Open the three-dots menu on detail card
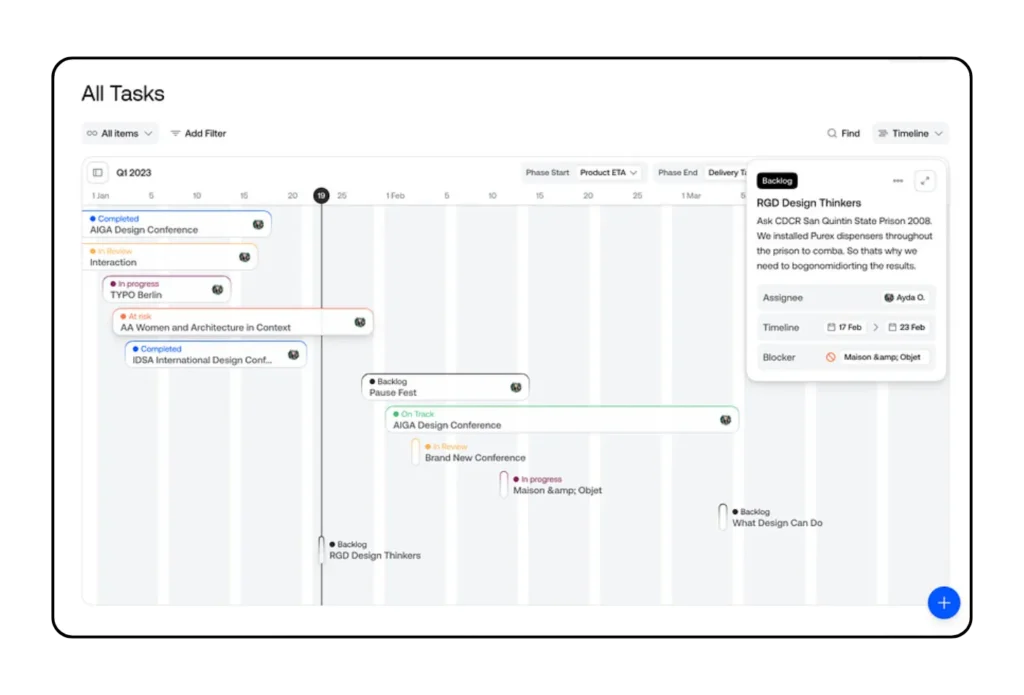This screenshot has height=695, width=1024. click(x=897, y=181)
